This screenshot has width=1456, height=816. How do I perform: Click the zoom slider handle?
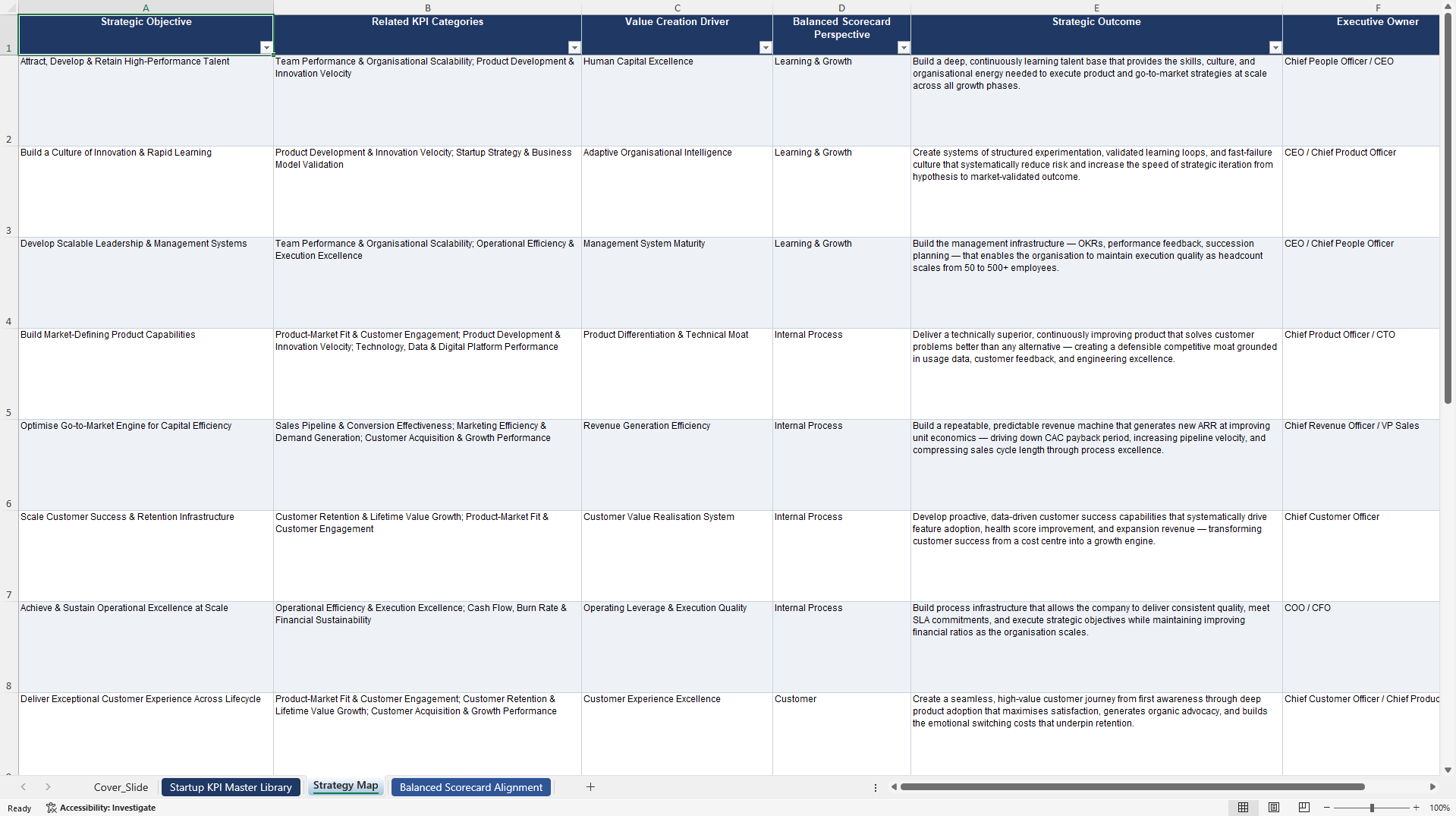[1372, 808]
